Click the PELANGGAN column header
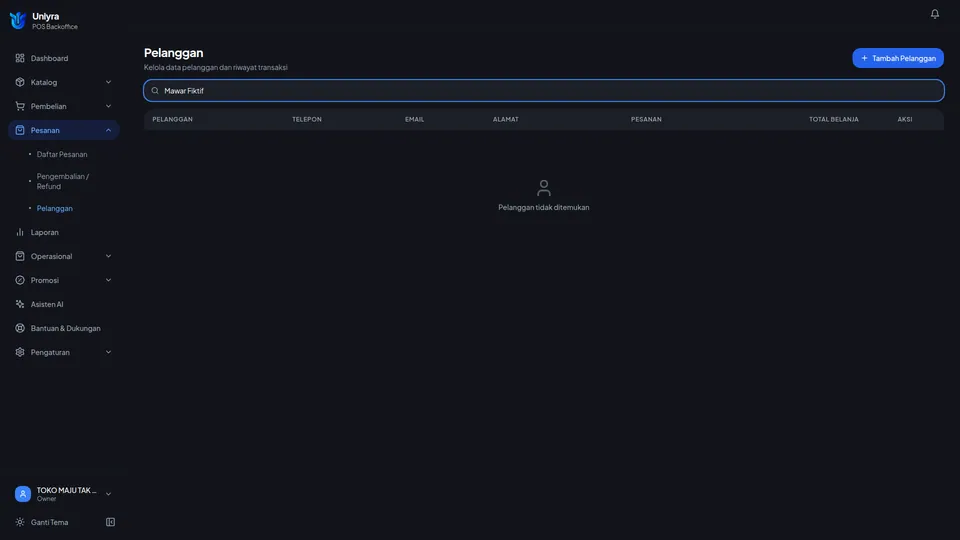This screenshot has height=540, width=960. click(x=173, y=119)
